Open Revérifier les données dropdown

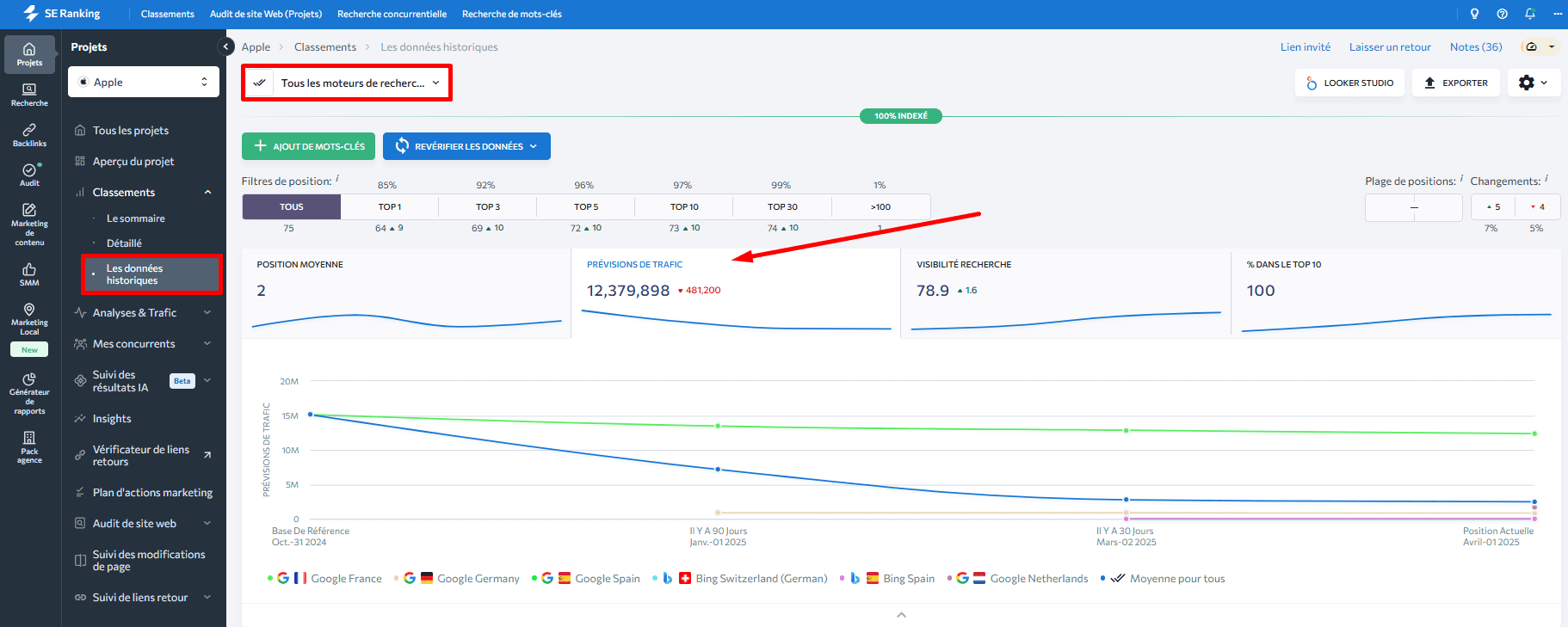click(466, 146)
